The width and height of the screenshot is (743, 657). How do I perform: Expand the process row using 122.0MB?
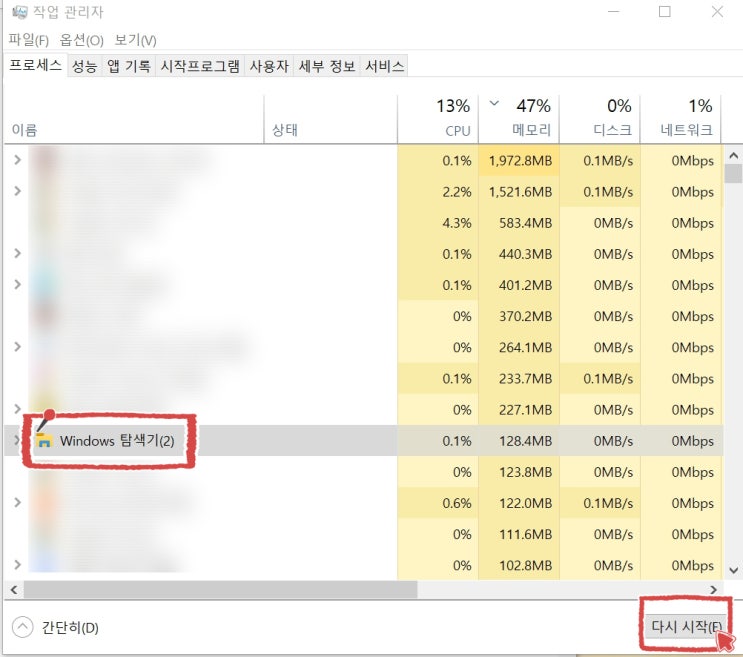[x=18, y=502]
